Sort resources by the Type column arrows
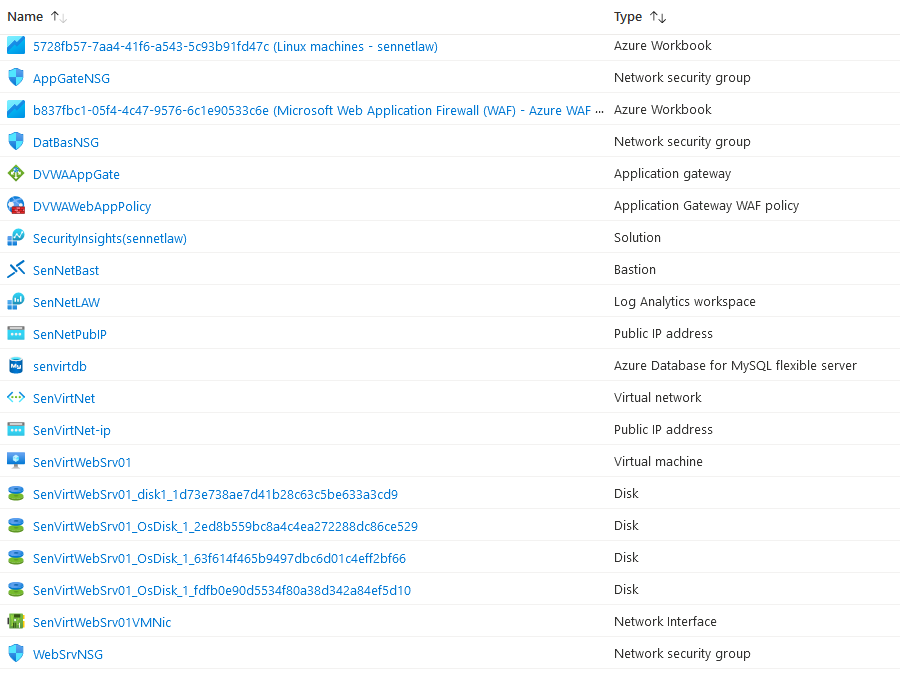The image size is (900, 680). tap(657, 17)
